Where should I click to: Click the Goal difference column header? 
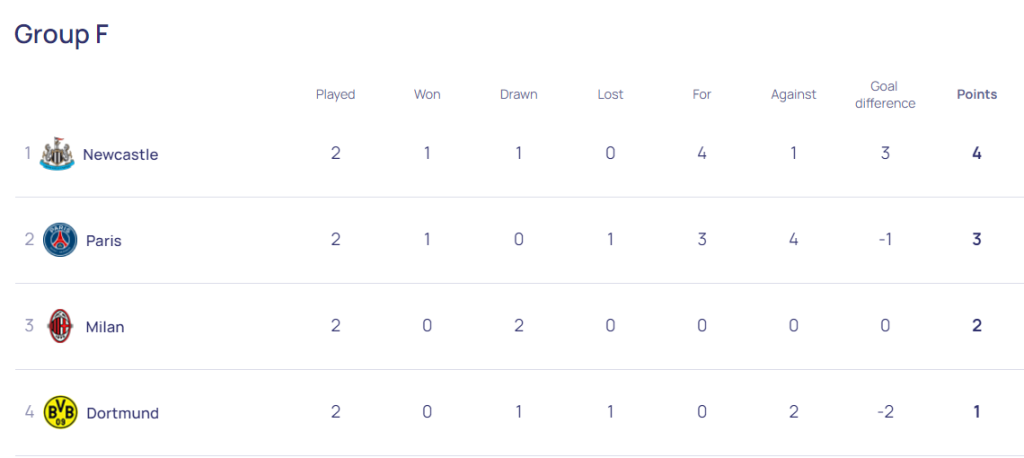(885, 95)
